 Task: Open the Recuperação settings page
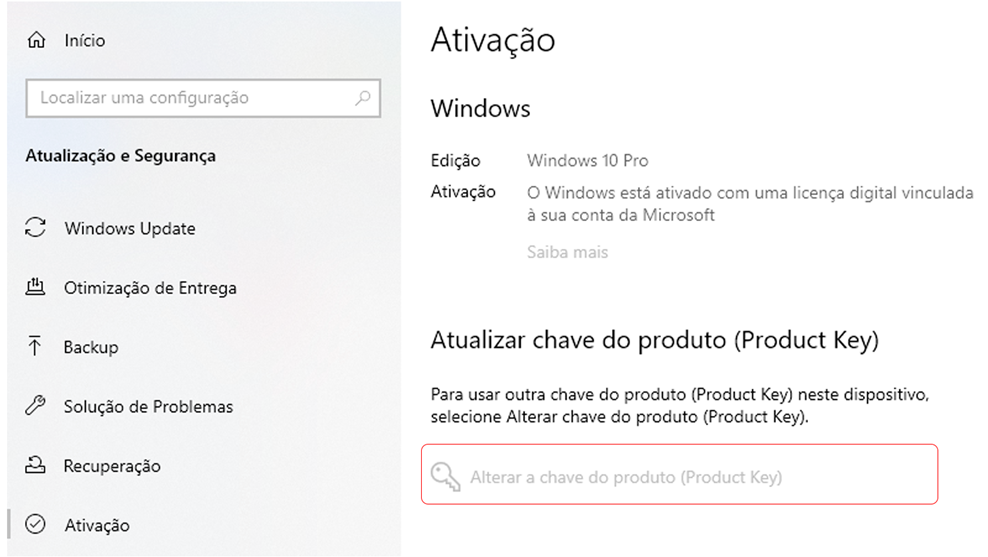click(112, 466)
